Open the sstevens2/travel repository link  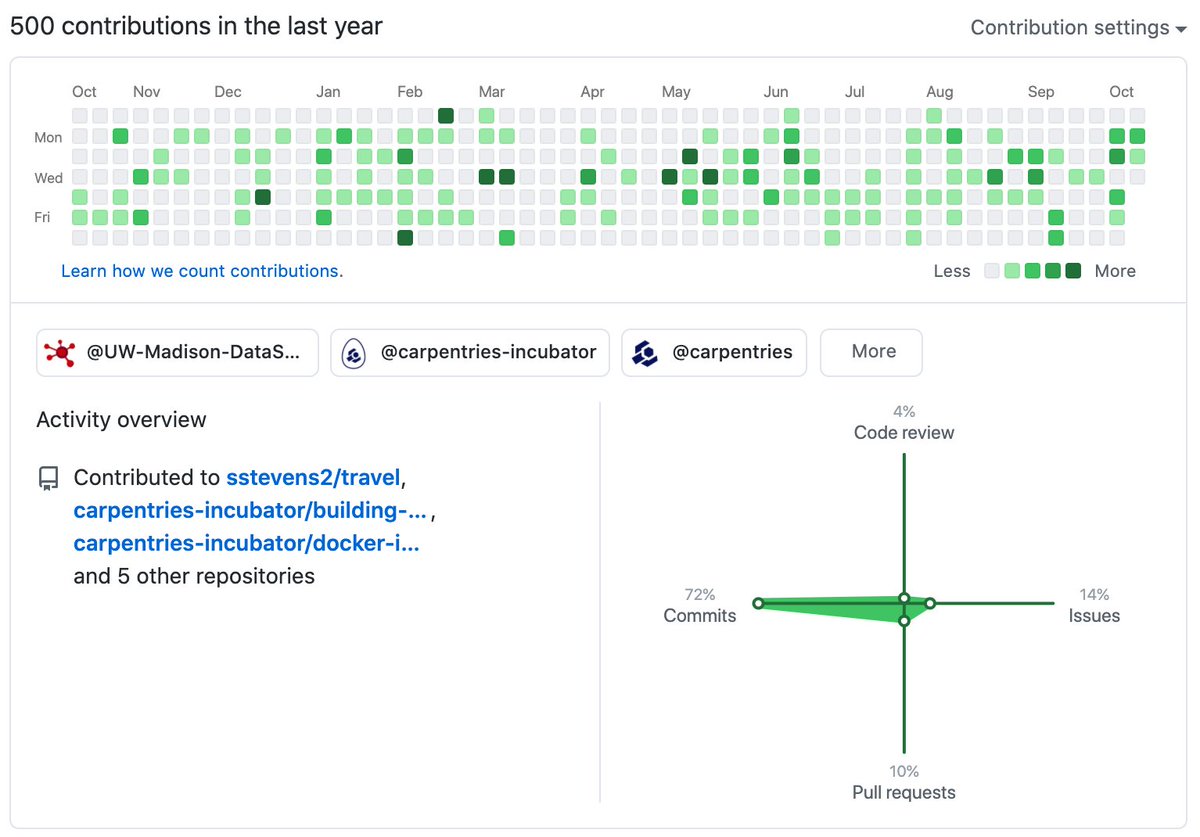click(x=313, y=478)
